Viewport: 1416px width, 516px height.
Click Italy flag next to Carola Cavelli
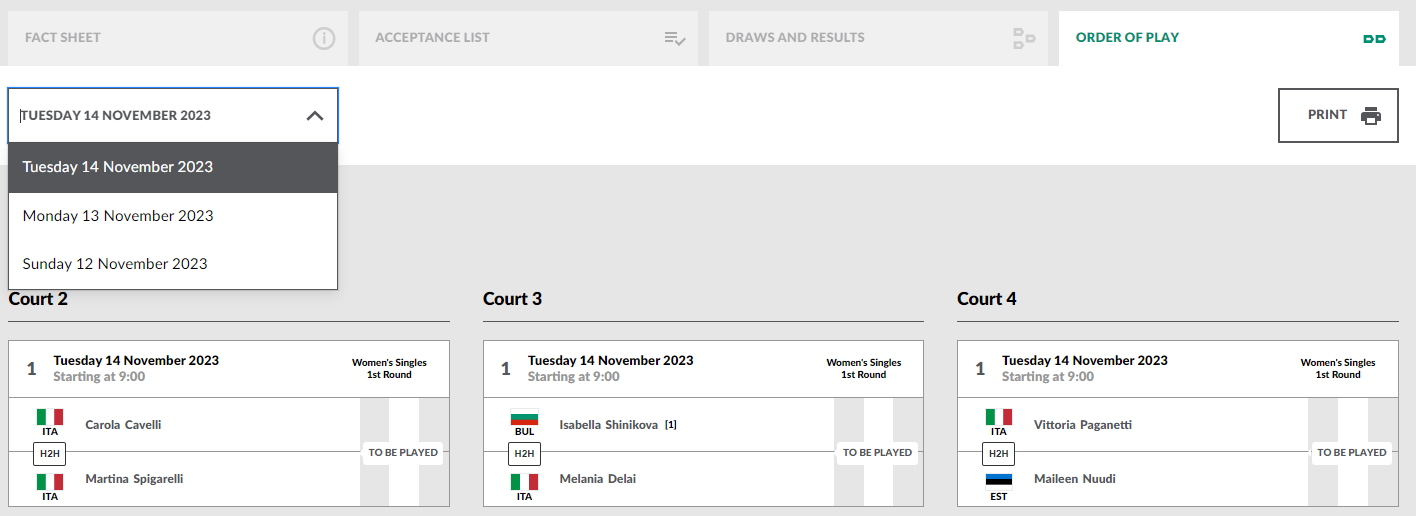[x=50, y=417]
